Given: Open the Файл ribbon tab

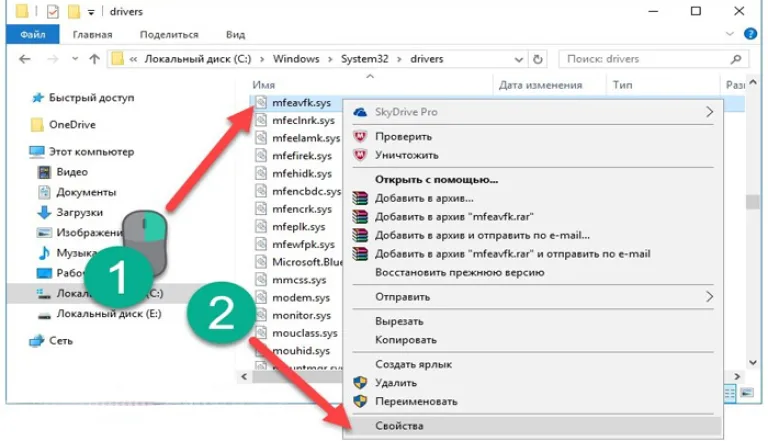Looking at the screenshot, I should [33, 35].
